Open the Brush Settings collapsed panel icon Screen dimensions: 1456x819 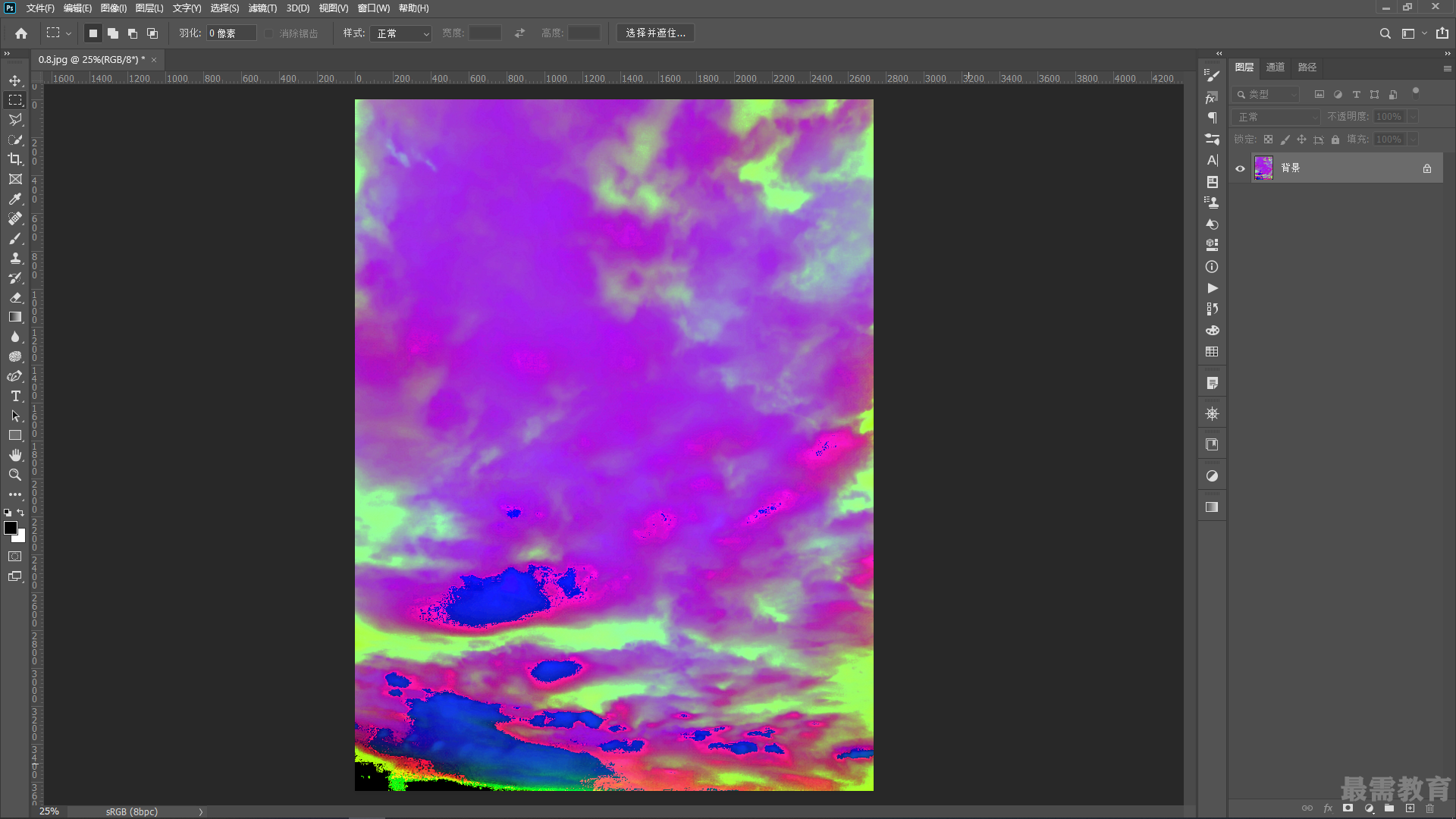pos(1212,75)
